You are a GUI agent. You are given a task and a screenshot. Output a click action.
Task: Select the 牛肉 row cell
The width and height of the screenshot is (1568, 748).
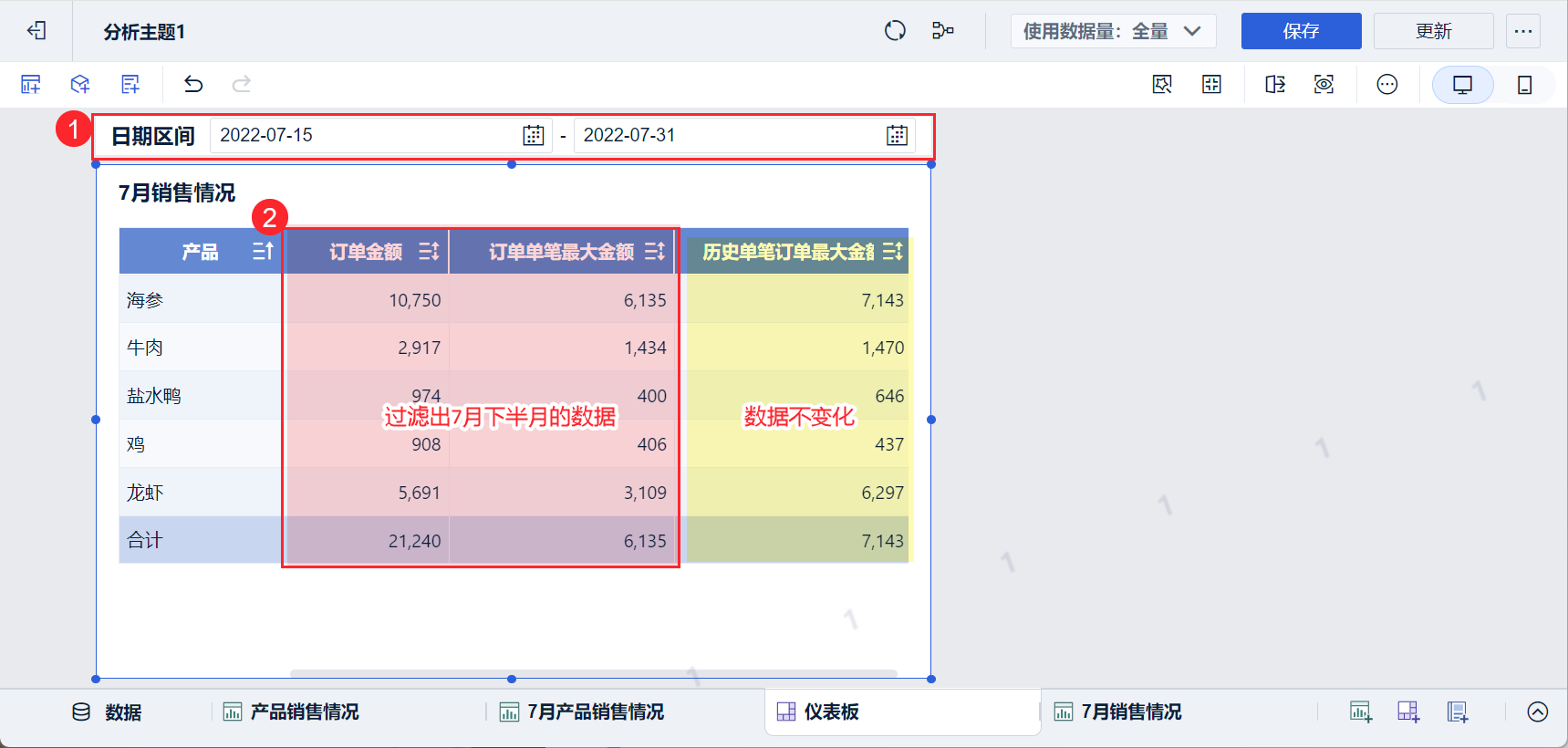point(201,348)
